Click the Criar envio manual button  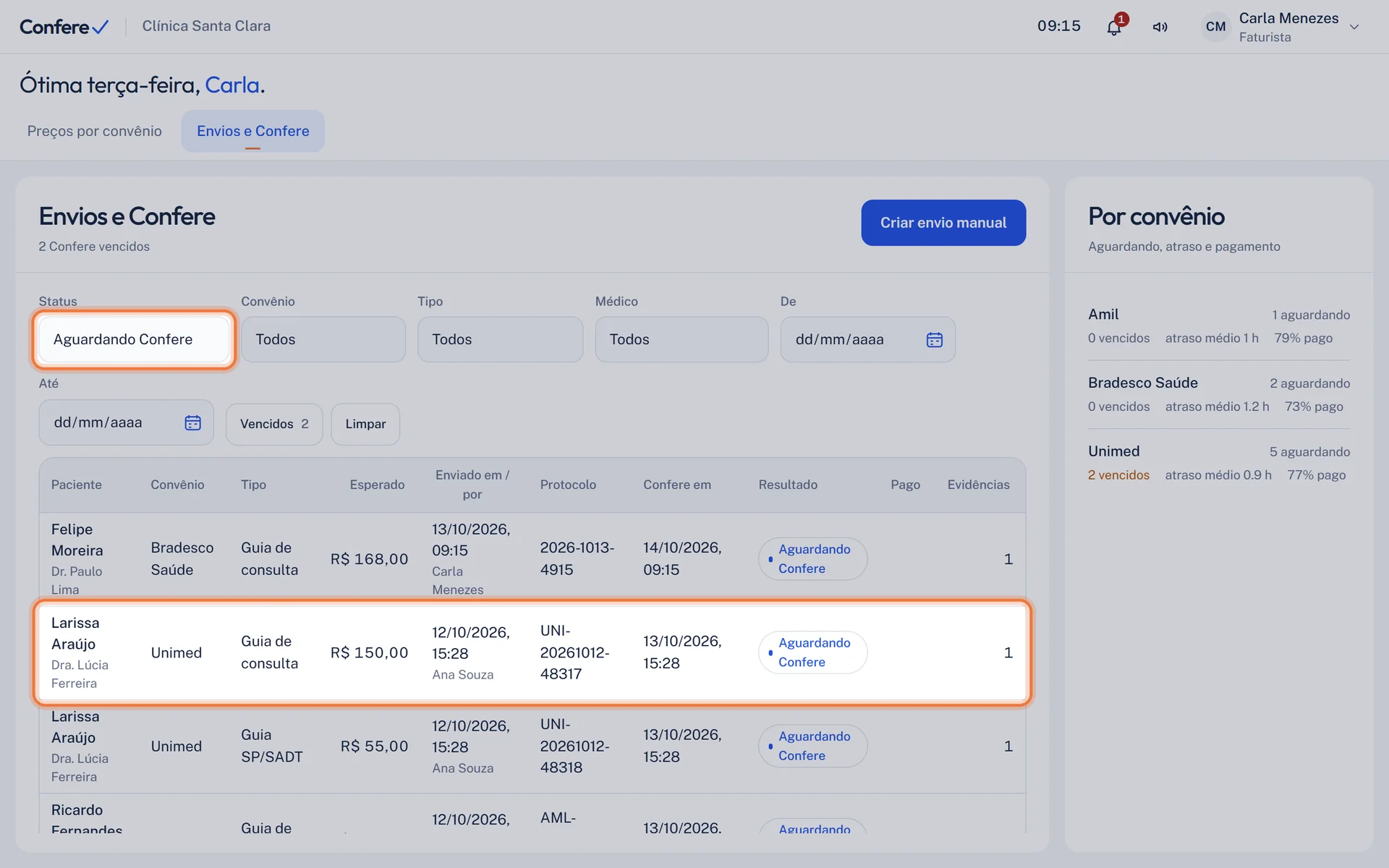943,223
